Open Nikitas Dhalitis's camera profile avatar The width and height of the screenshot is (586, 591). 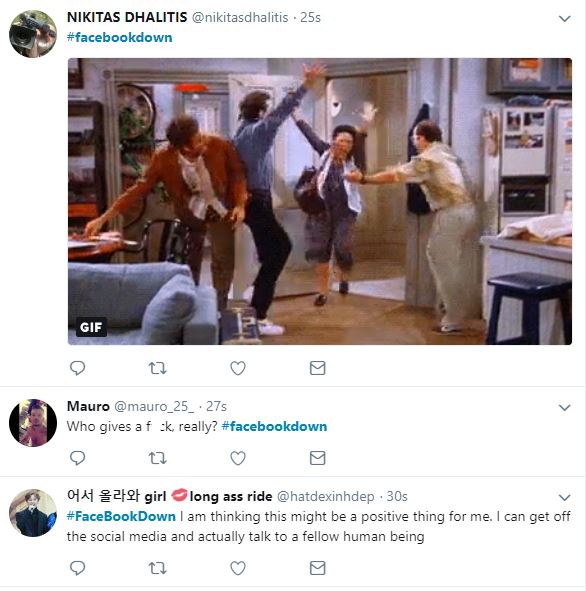coord(33,34)
